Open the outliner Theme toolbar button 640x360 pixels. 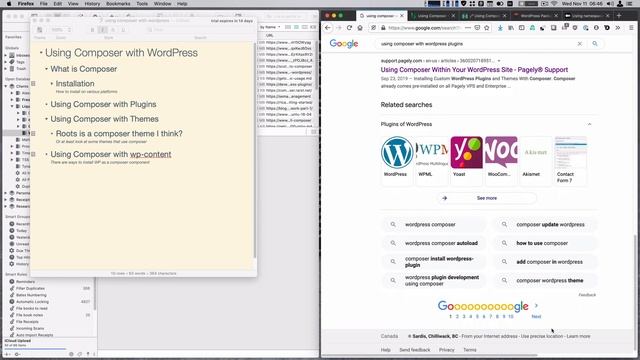[x=40, y=30]
